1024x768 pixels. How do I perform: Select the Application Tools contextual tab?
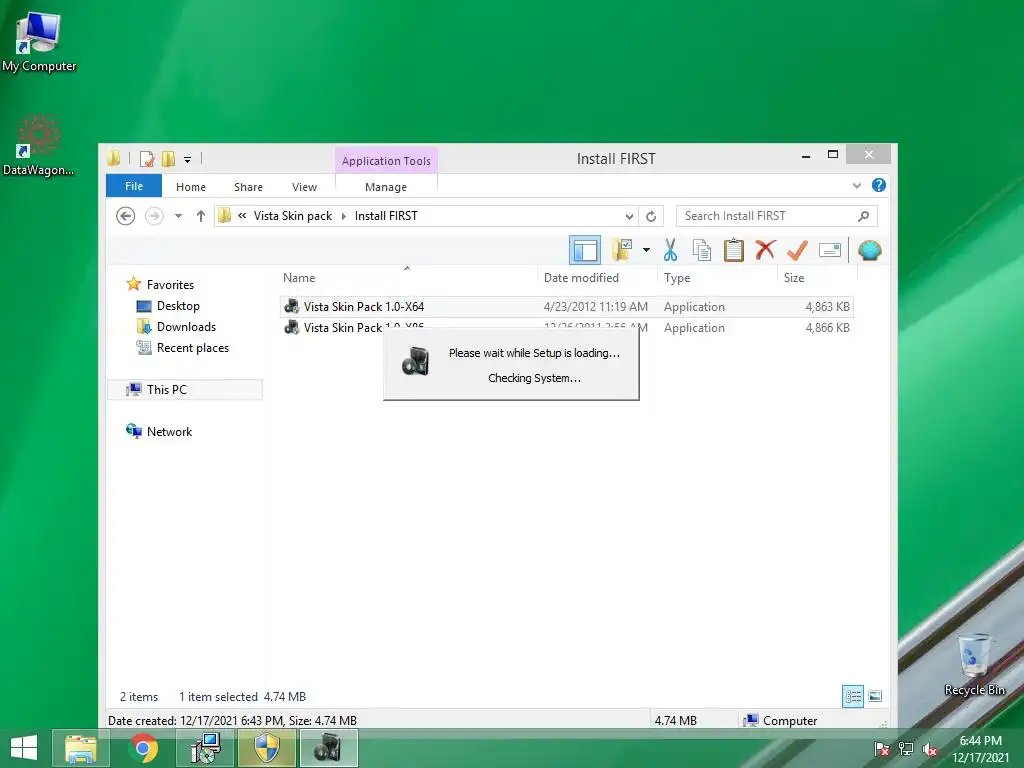click(386, 161)
